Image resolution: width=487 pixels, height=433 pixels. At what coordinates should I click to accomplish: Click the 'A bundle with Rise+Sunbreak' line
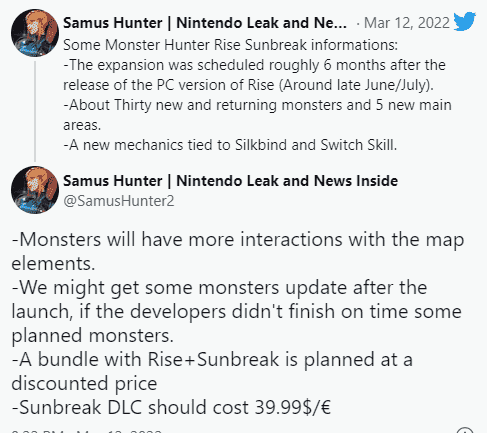click(x=212, y=360)
